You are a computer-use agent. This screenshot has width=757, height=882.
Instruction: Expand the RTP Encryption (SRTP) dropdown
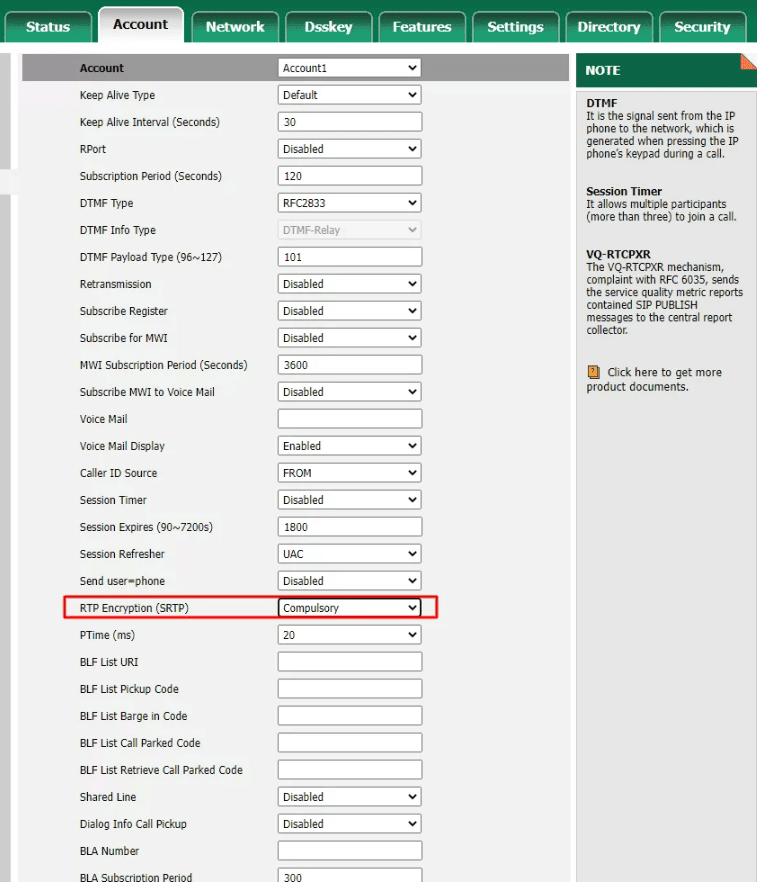(x=349, y=608)
